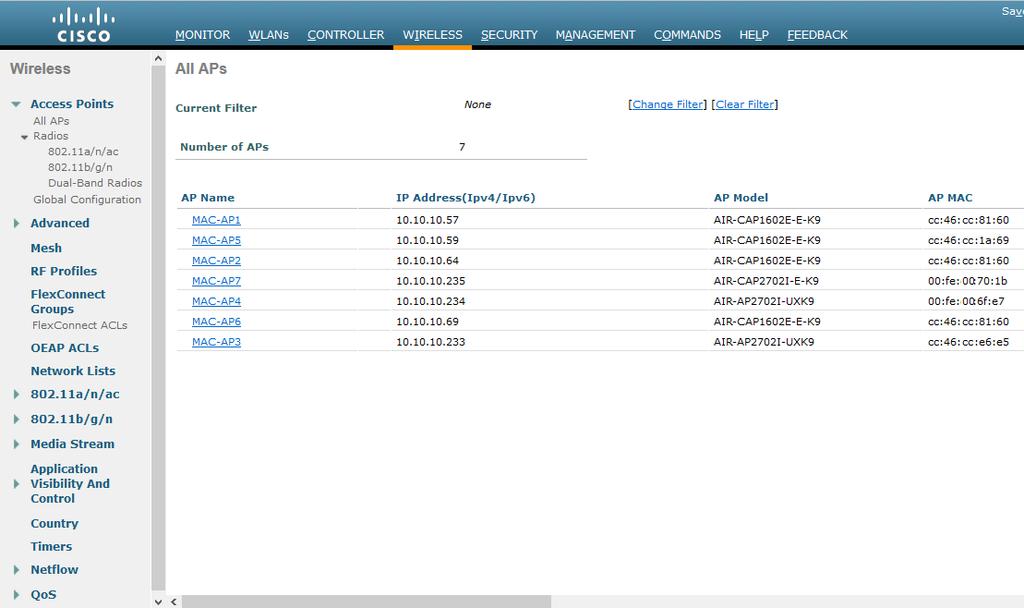Click the AP Name column header
1024x608 pixels.
208,198
